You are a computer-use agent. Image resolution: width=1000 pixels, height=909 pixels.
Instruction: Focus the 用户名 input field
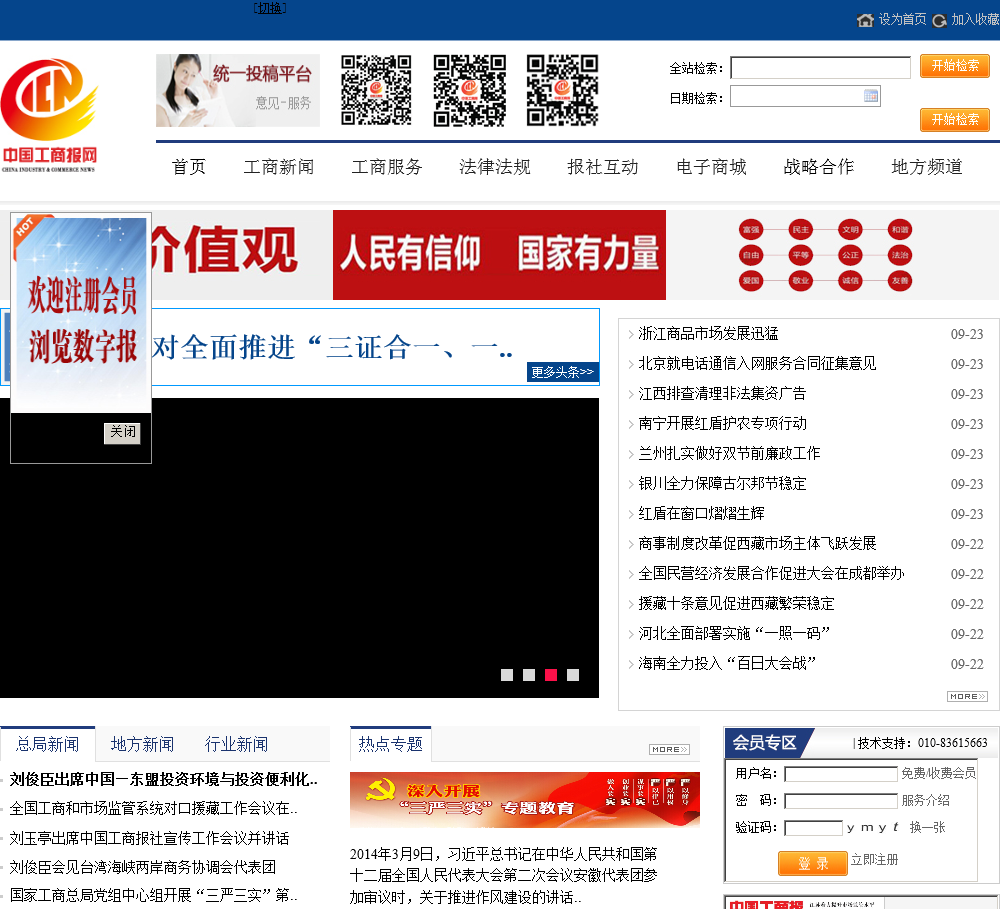(841, 774)
